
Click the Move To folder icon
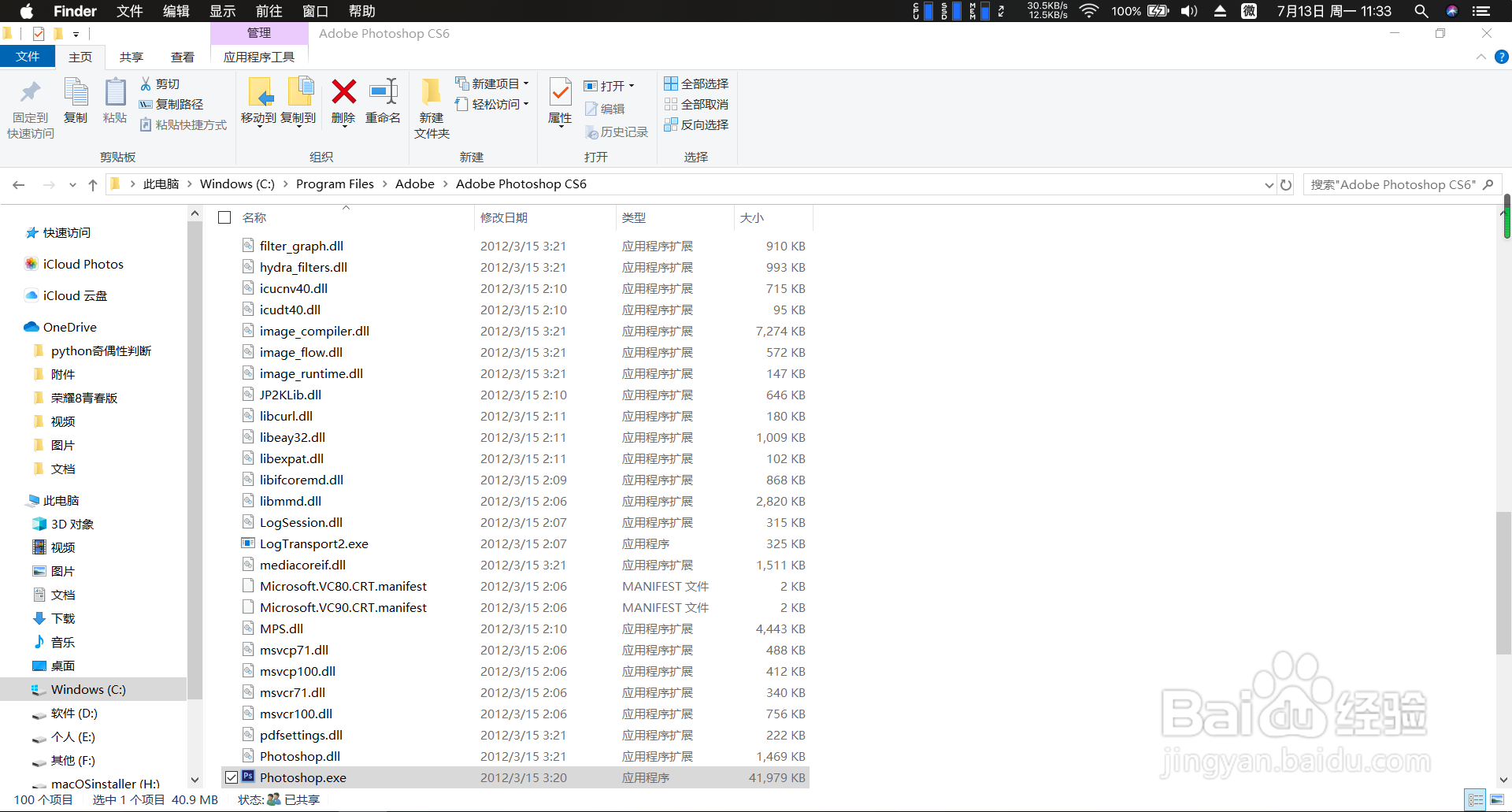259,92
